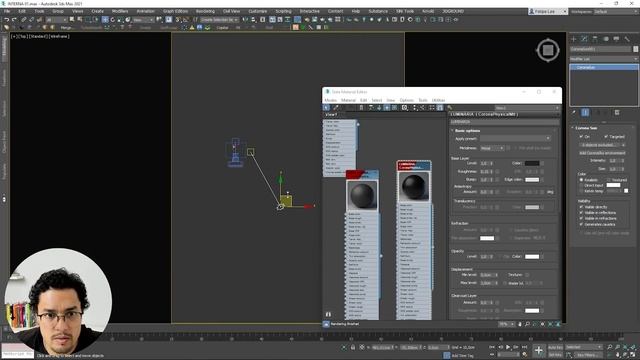The height and width of the screenshot is (360, 640).
Task: Click the Set Key button
Action: pos(555,355)
